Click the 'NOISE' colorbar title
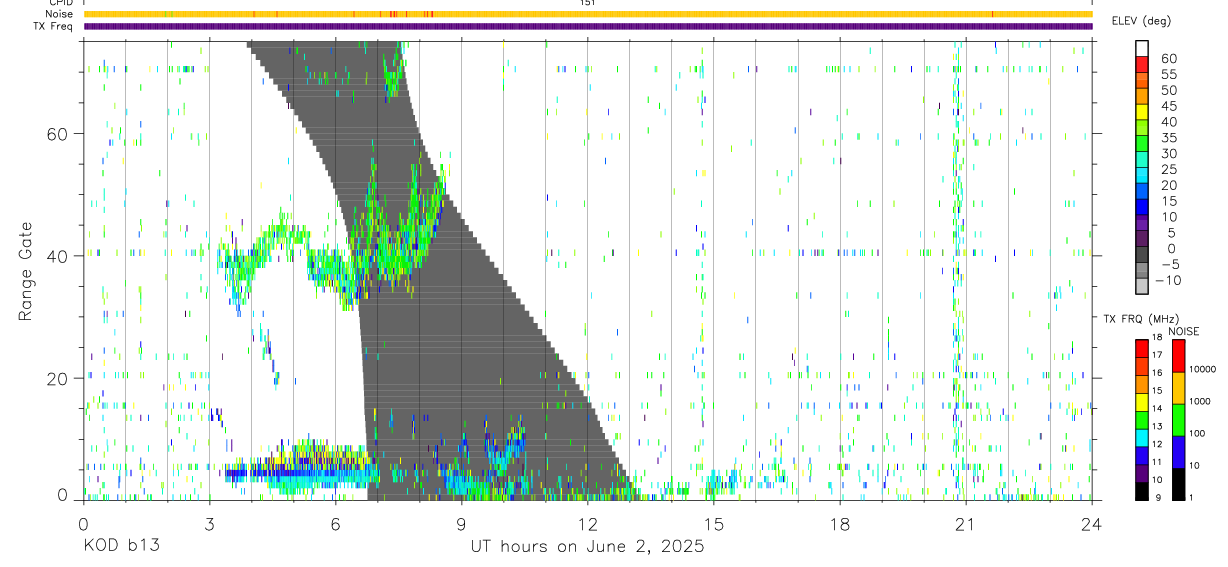 1184,331
